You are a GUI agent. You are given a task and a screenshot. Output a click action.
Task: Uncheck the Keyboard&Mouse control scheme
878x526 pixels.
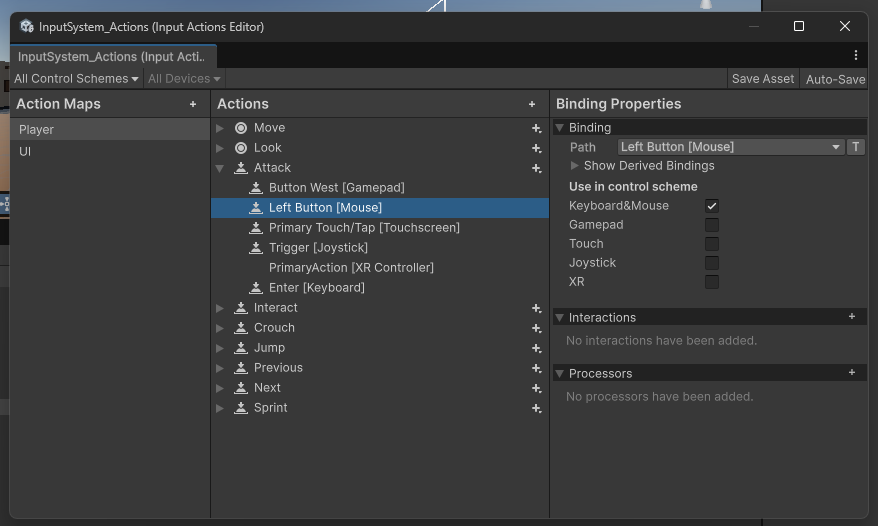712,206
